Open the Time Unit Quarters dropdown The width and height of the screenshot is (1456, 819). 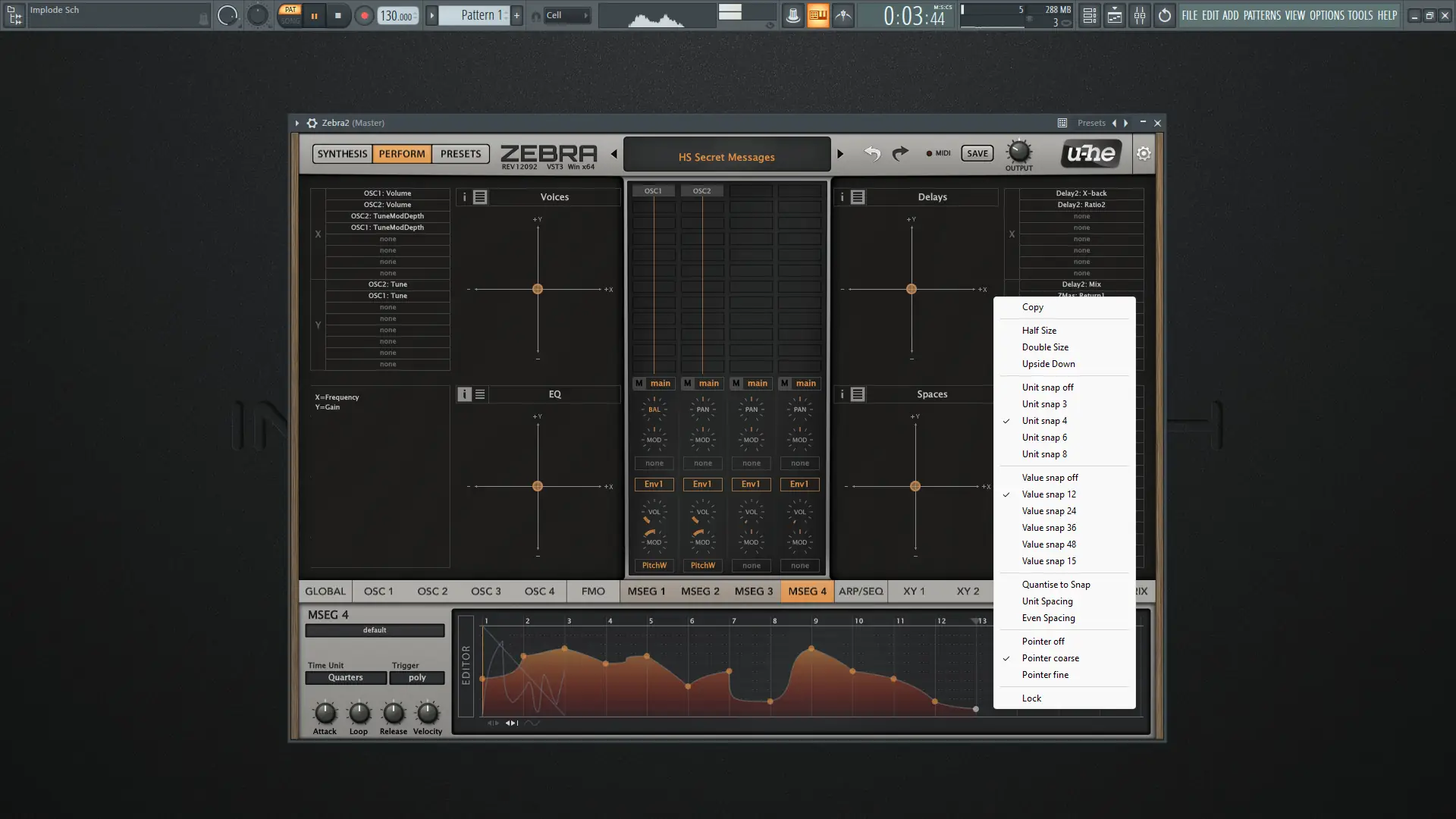point(346,678)
